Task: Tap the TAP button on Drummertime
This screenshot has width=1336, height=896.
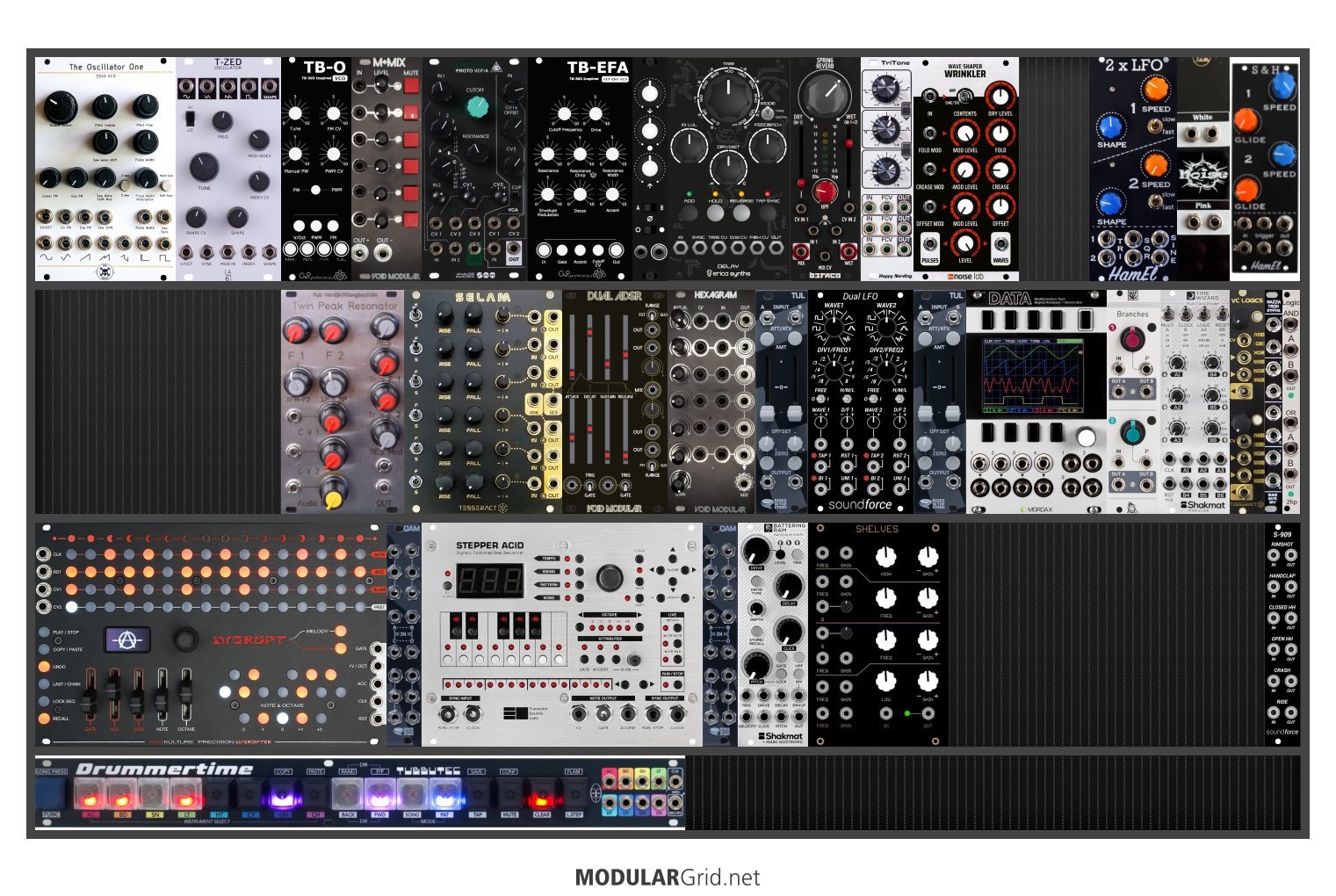Action: click(477, 795)
